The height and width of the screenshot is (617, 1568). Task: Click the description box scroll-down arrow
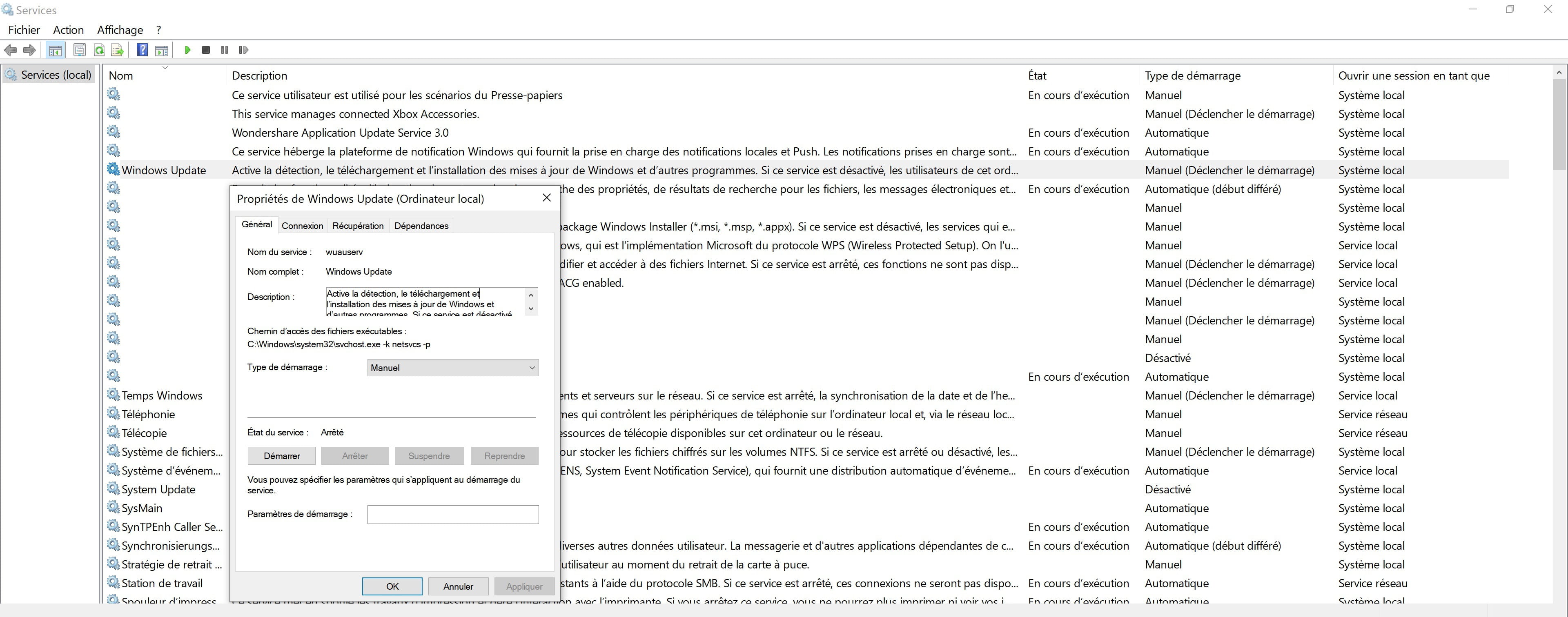click(531, 308)
